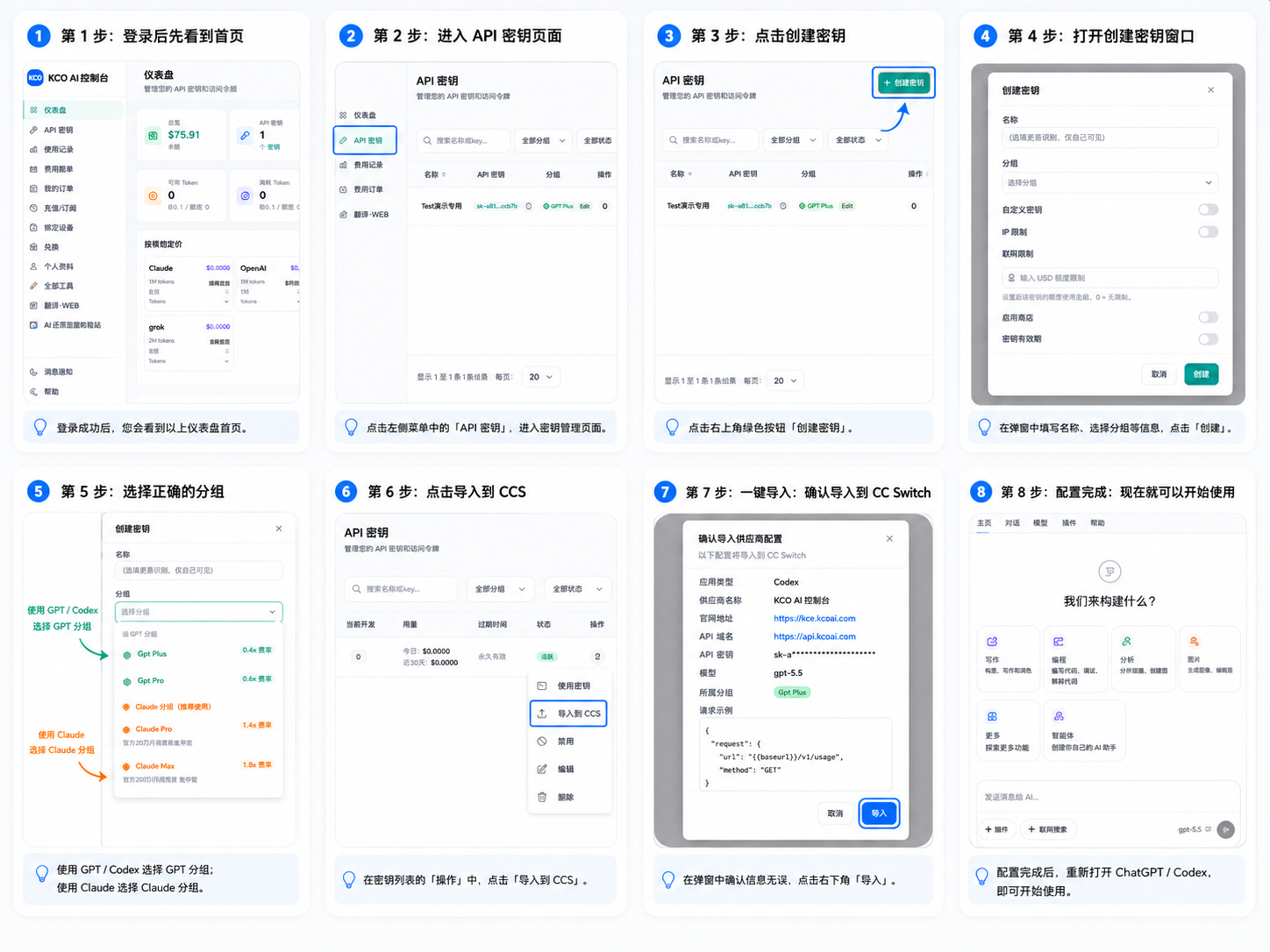Open 选择分组 dropdown in step 4 dialog
This screenshot has height=952, width=1270.
pos(1109,182)
